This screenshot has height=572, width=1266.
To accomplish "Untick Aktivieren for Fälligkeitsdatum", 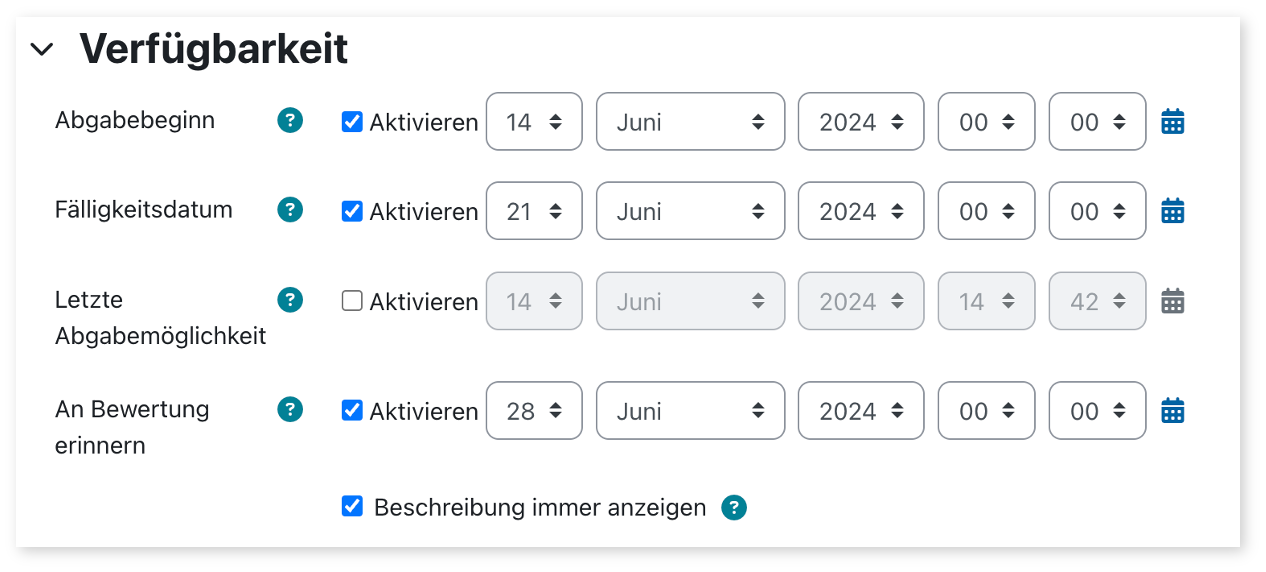I will 352,211.
